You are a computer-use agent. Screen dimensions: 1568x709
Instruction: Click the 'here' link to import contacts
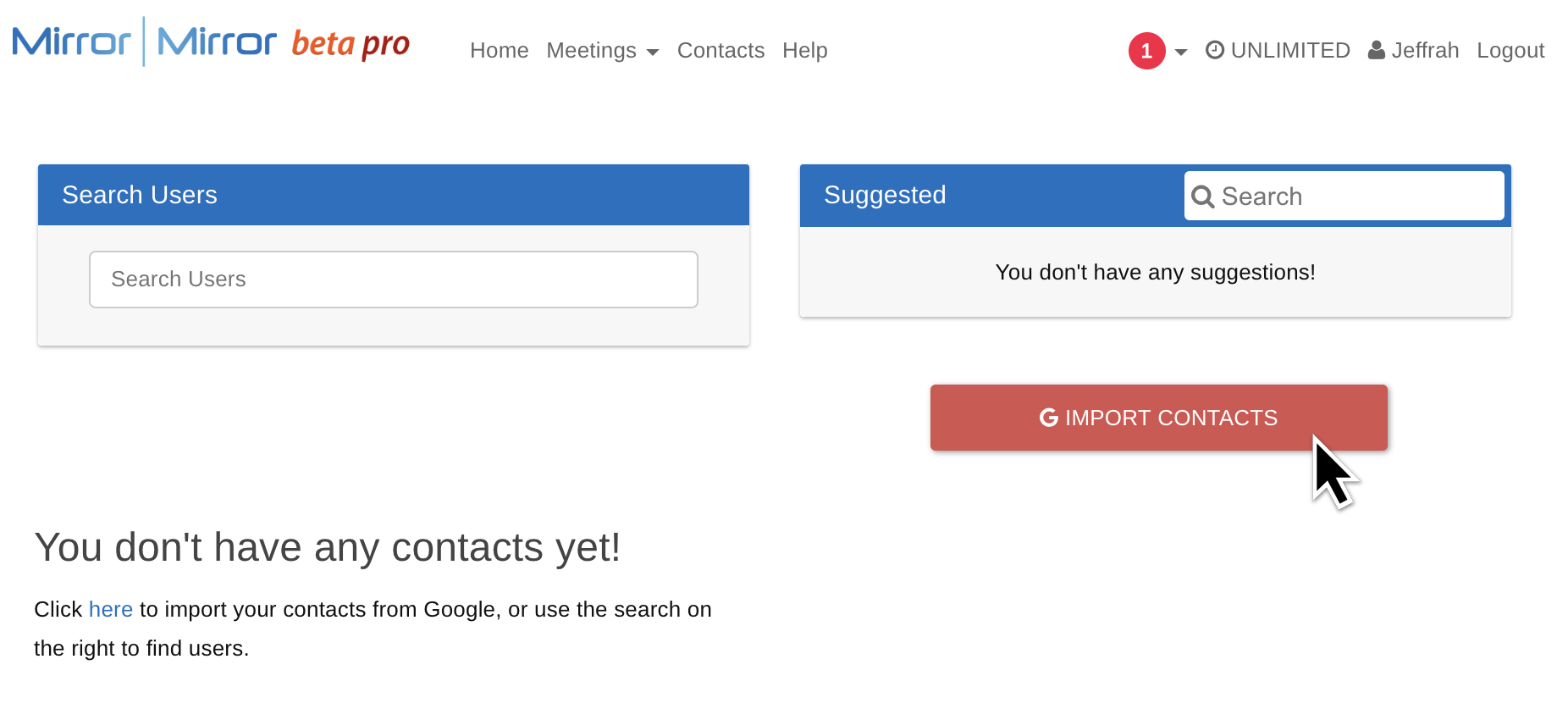tap(111, 610)
